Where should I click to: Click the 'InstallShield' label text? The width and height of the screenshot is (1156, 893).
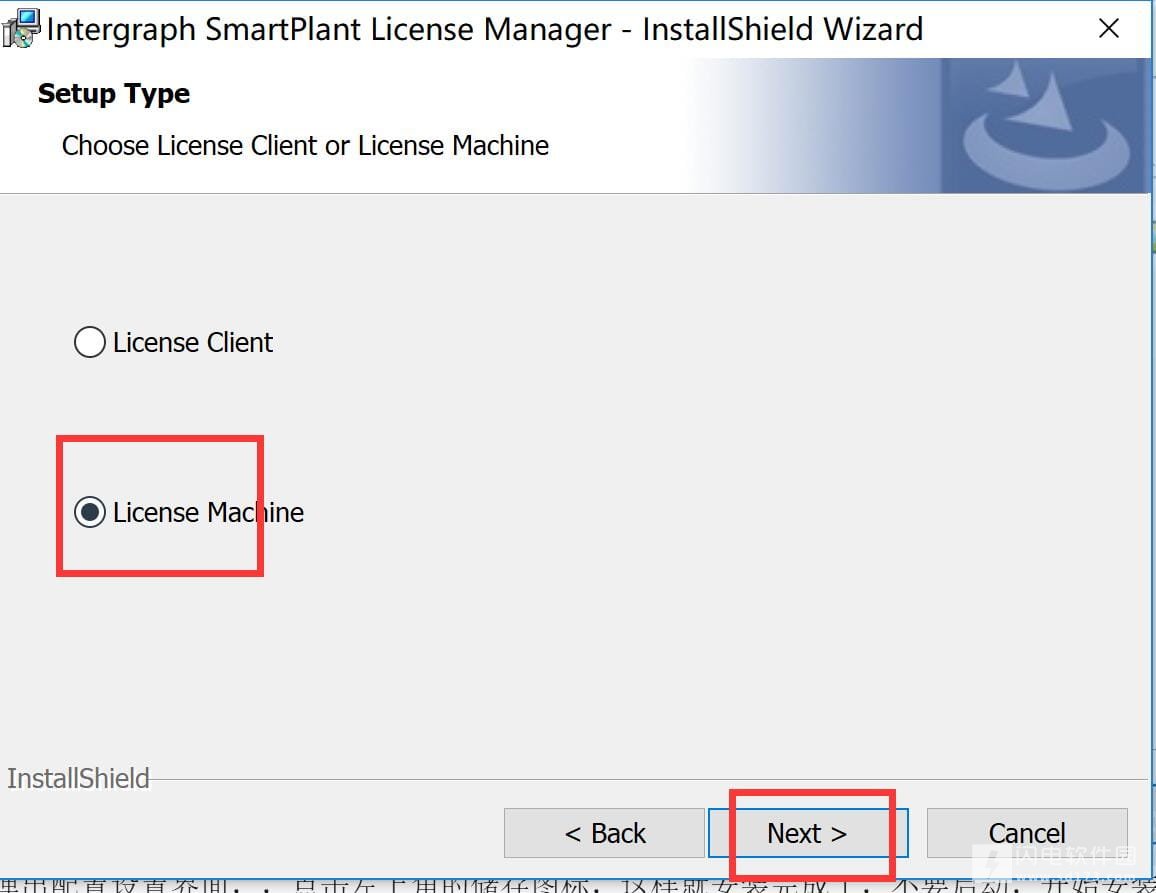pyautogui.click(x=78, y=779)
